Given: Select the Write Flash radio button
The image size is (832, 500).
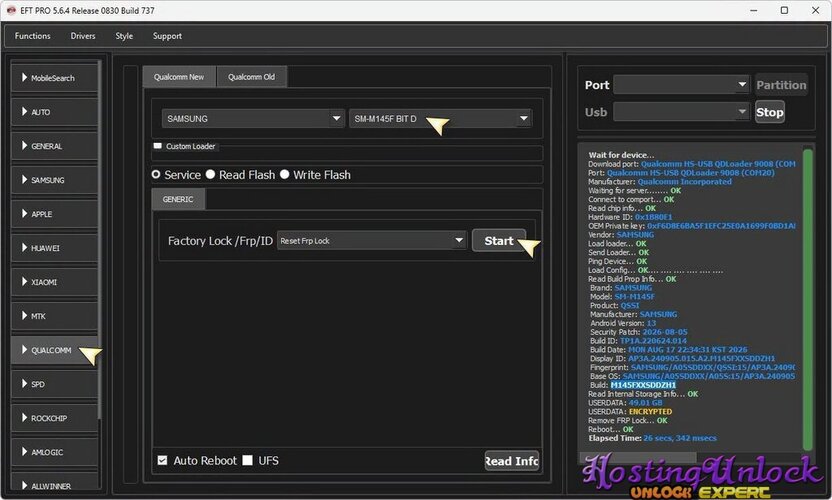Looking at the screenshot, I should (x=284, y=174).
